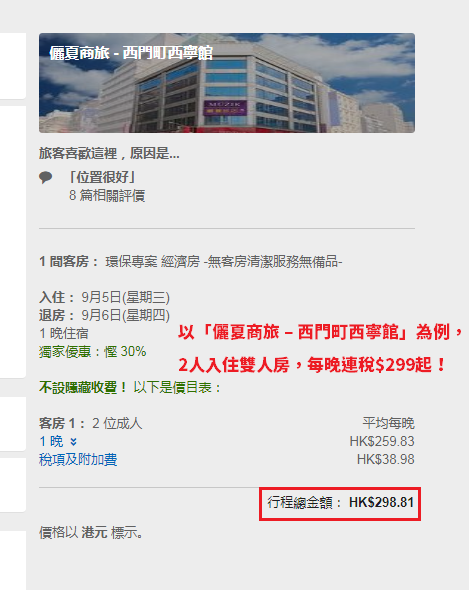Click the 1 間客房 room type description
The height and width of the screenshot is (590, 469).
click(190, 262)
